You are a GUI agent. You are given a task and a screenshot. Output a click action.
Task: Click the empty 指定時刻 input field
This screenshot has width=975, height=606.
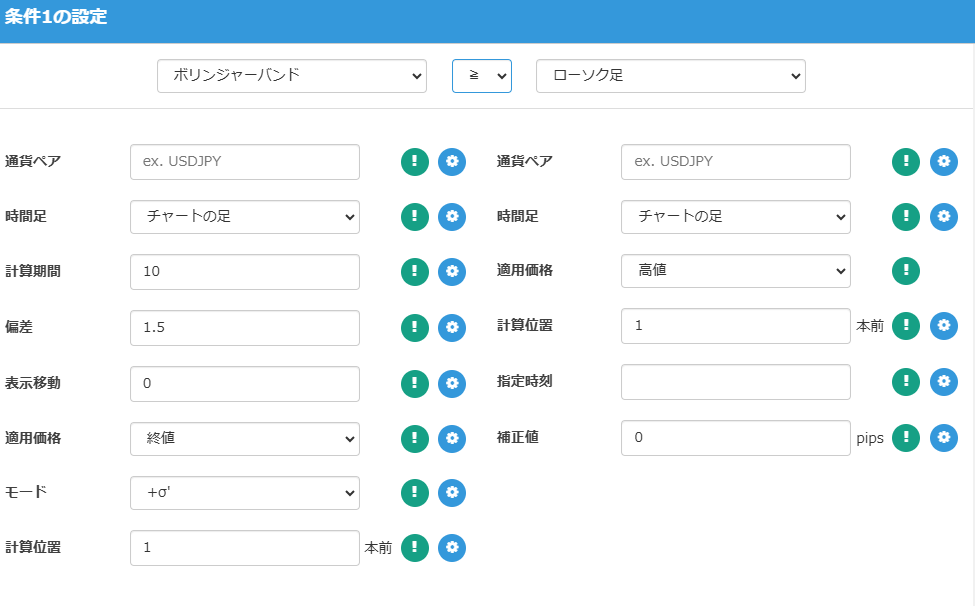tap(735, 382)
